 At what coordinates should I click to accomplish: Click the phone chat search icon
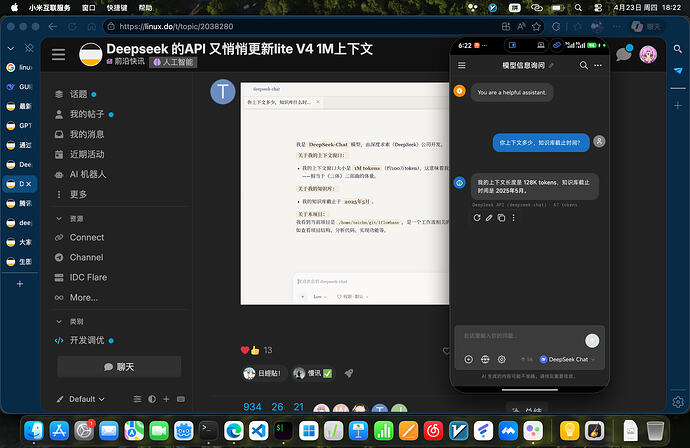(584, 65)
